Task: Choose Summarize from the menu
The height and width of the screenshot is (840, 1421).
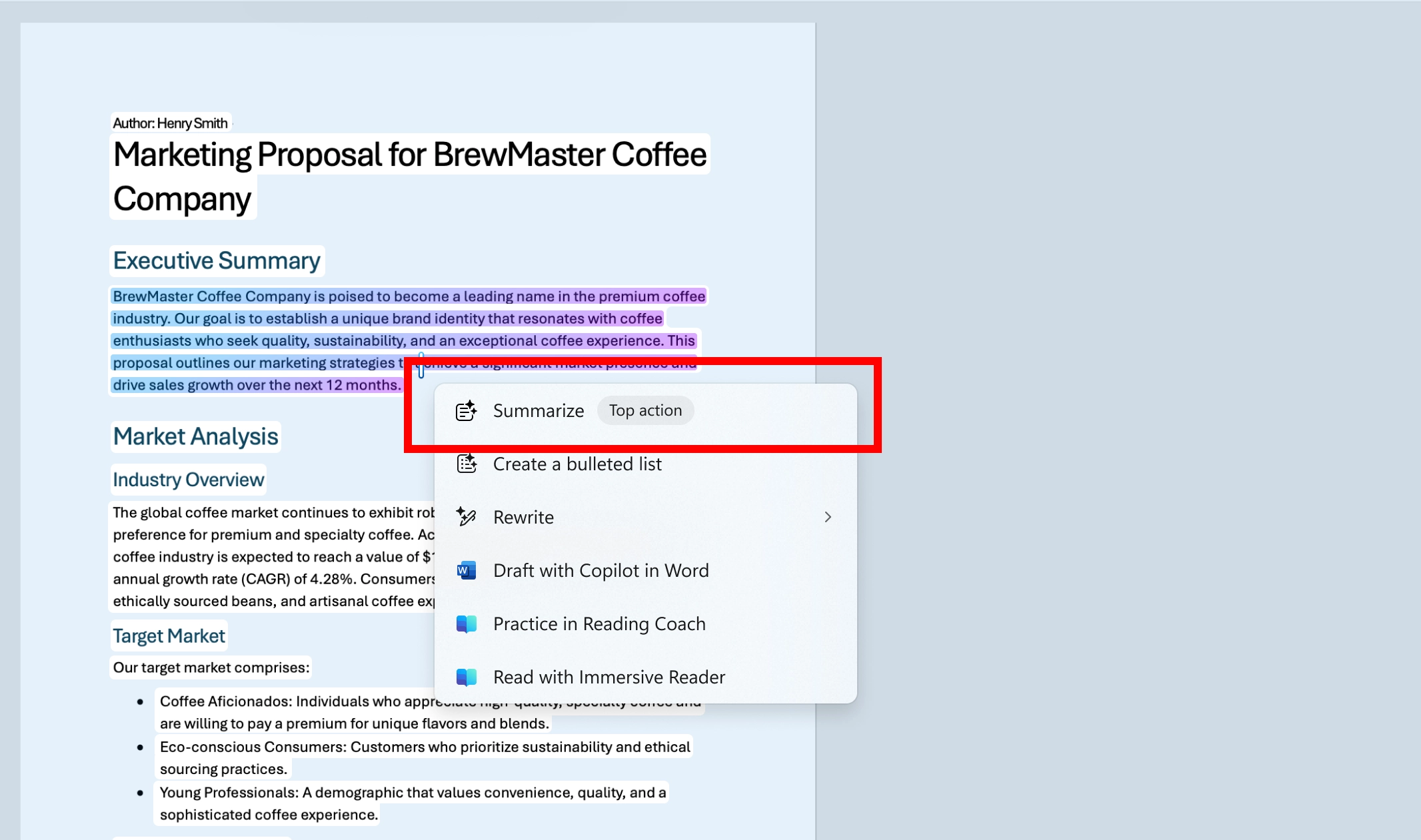Action: 645,410
